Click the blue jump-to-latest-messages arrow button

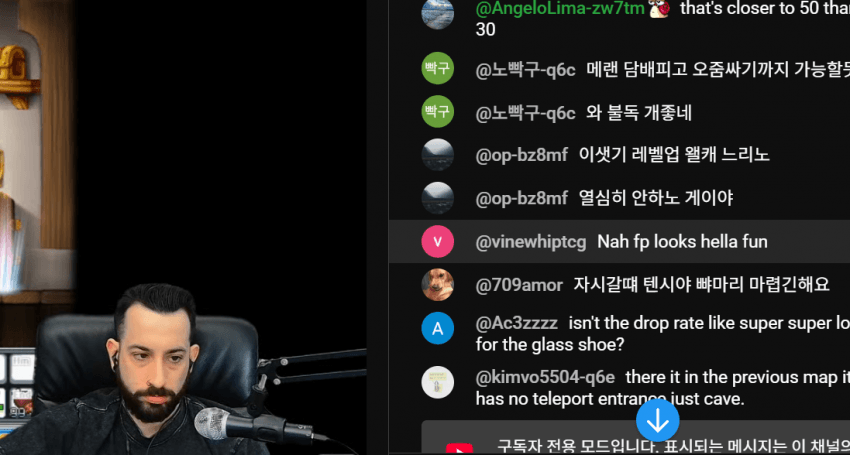coord(657,421)
